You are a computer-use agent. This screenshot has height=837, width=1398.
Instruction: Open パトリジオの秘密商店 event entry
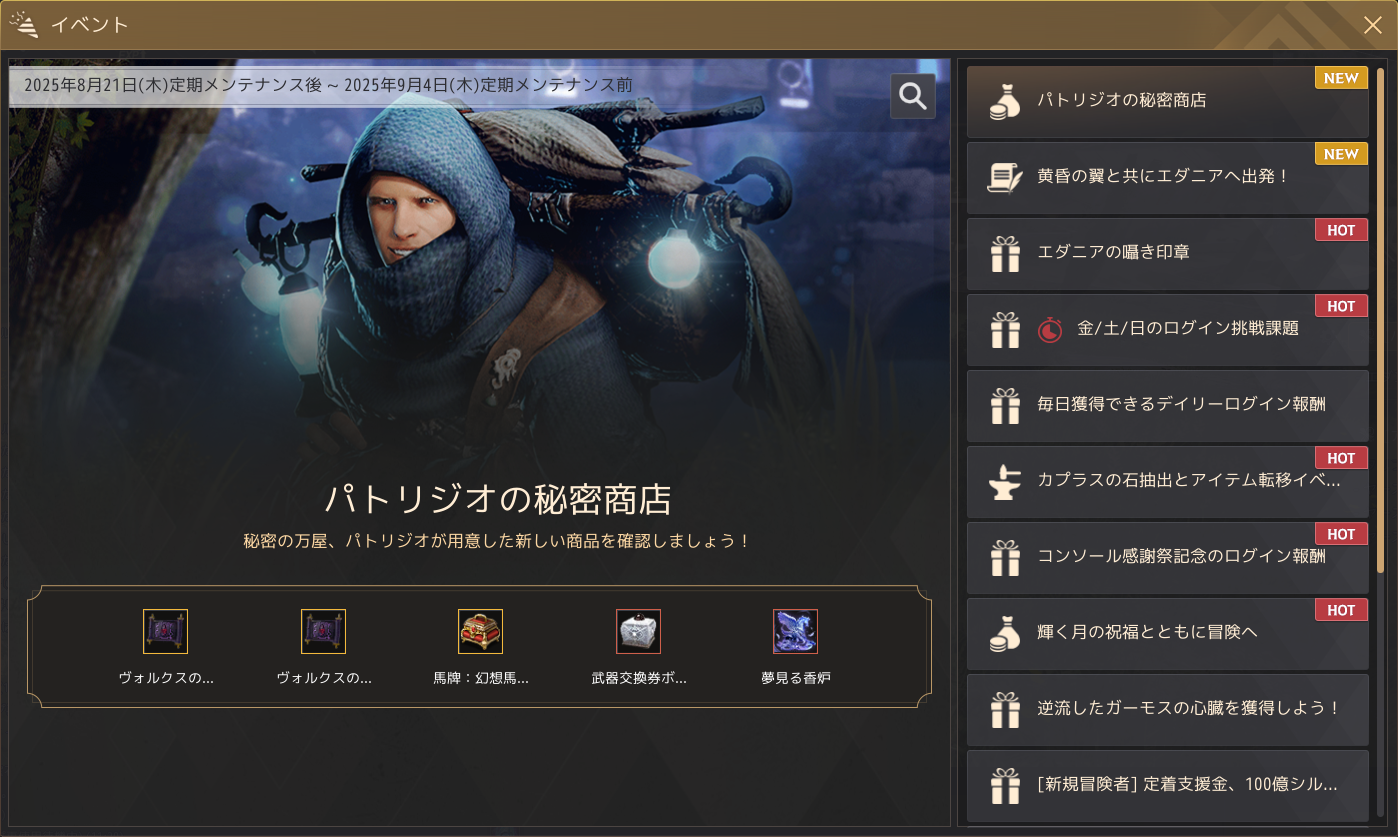click(1167, 101)
